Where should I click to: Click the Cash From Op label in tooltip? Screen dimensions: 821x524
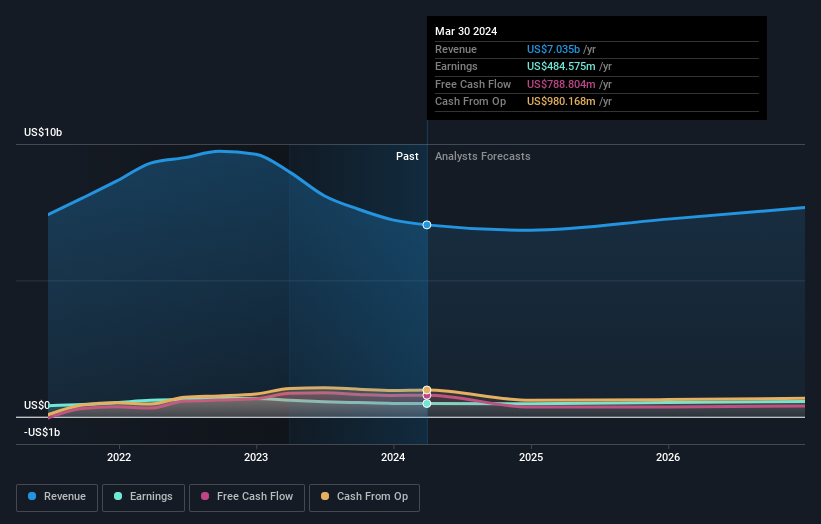[471, 102]
